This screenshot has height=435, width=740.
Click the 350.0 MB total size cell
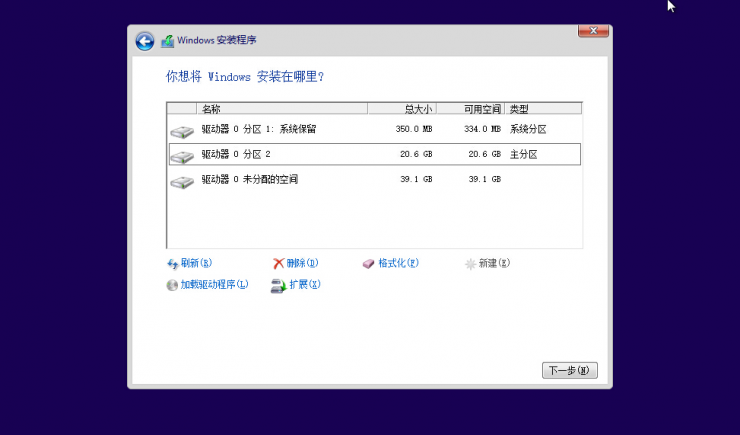pos(414,129)
